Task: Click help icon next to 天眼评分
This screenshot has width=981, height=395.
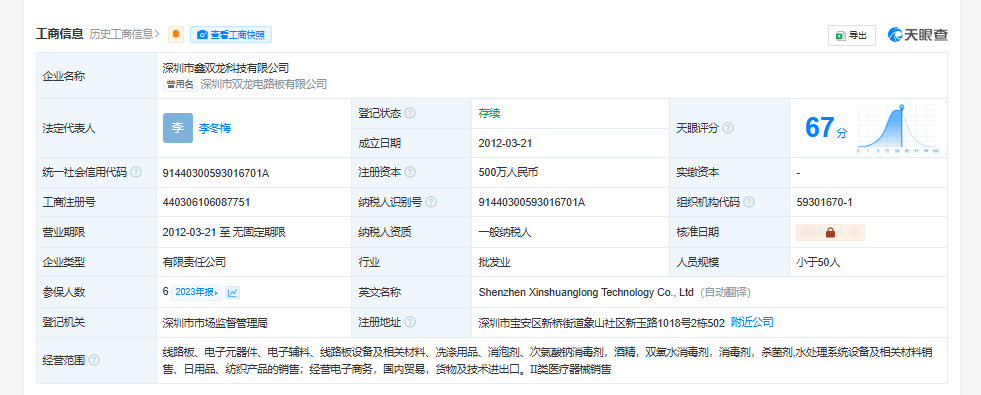Action: [728, 128]
